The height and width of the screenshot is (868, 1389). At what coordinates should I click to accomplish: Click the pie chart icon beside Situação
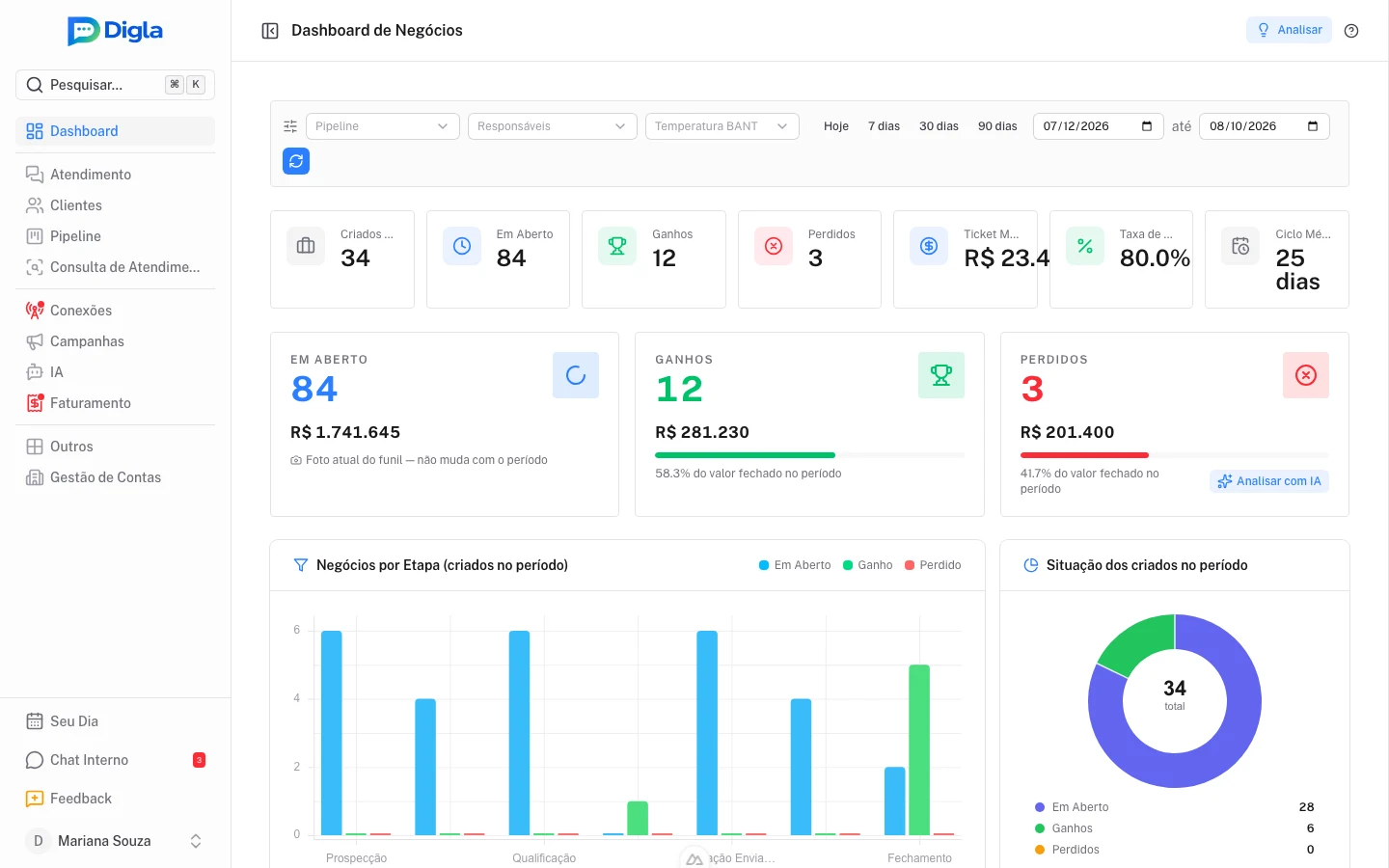point(1030,565)
